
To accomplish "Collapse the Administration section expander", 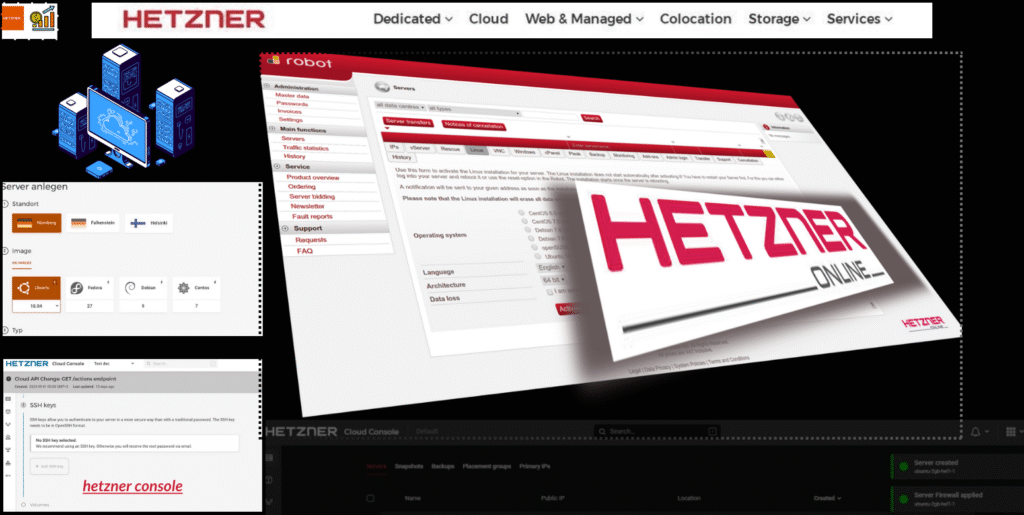I will (x=266, y=87).
